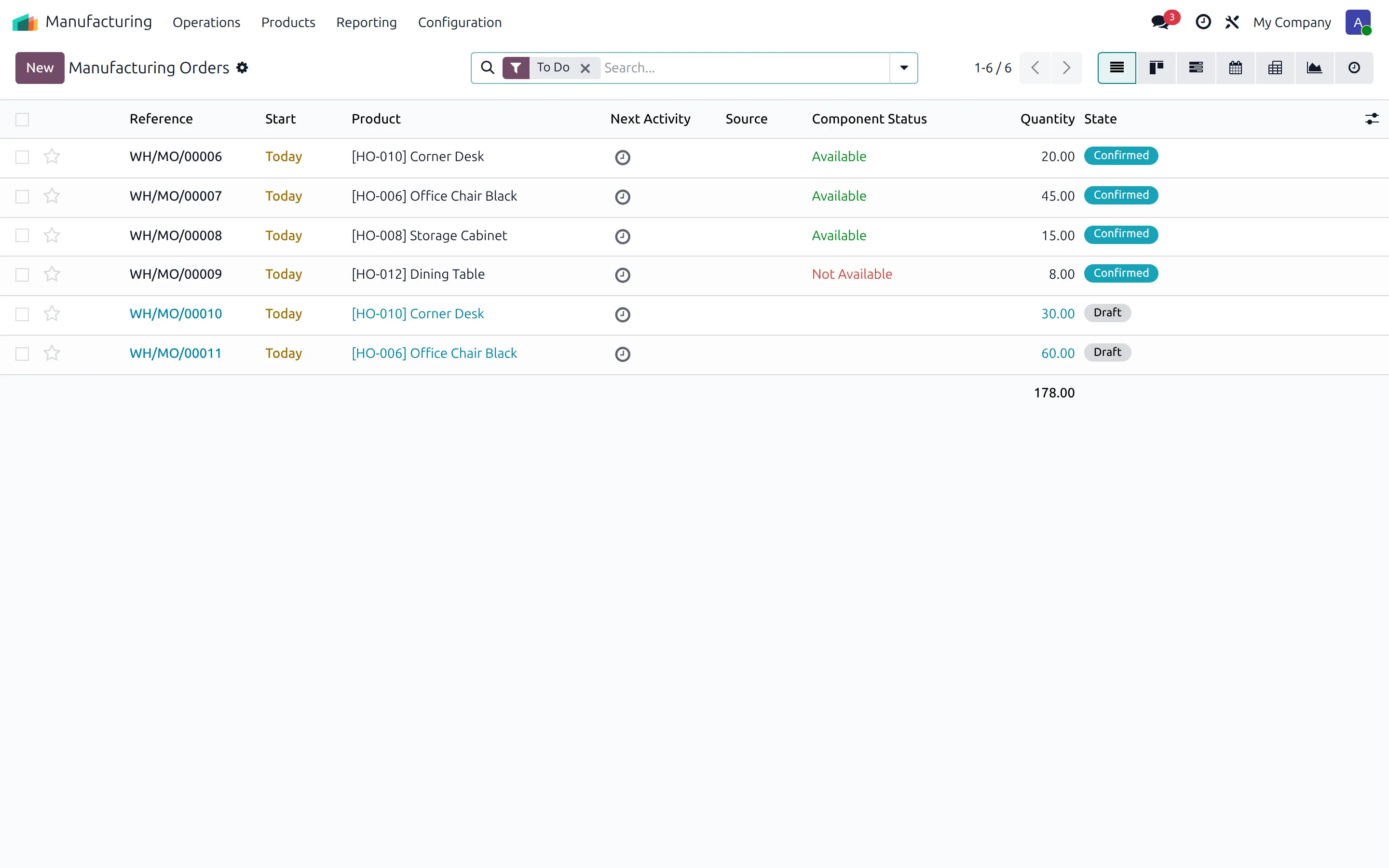Star the WH/MO/00008 order as favorite
This screenshot has height=868, width=1389.
click(x=52, y=235)
